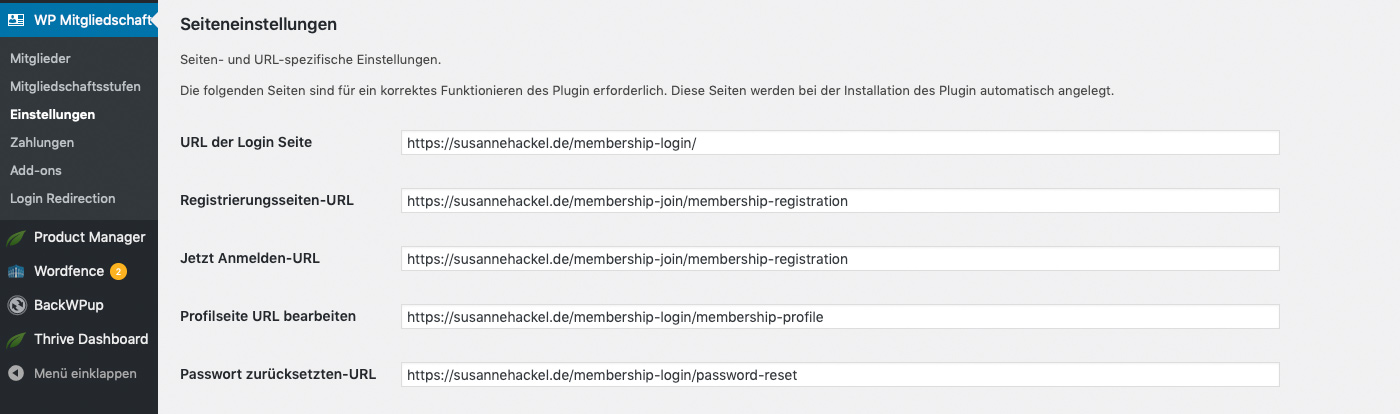The height and width of the screenshot is (414, 1400).
Task: Focus the Registrierungsseiten-URL input field
Action: (x=839, y=201)
